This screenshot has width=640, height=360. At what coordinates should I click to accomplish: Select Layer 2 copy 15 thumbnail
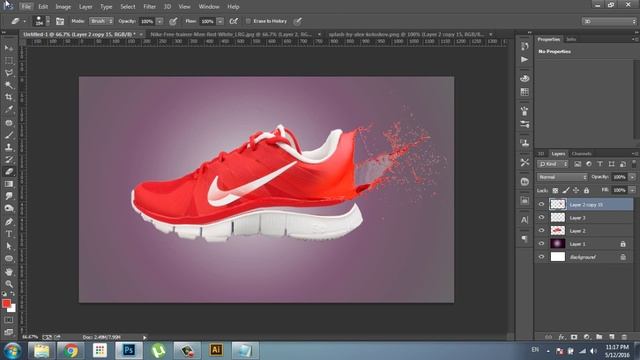[x=558, y=204]
